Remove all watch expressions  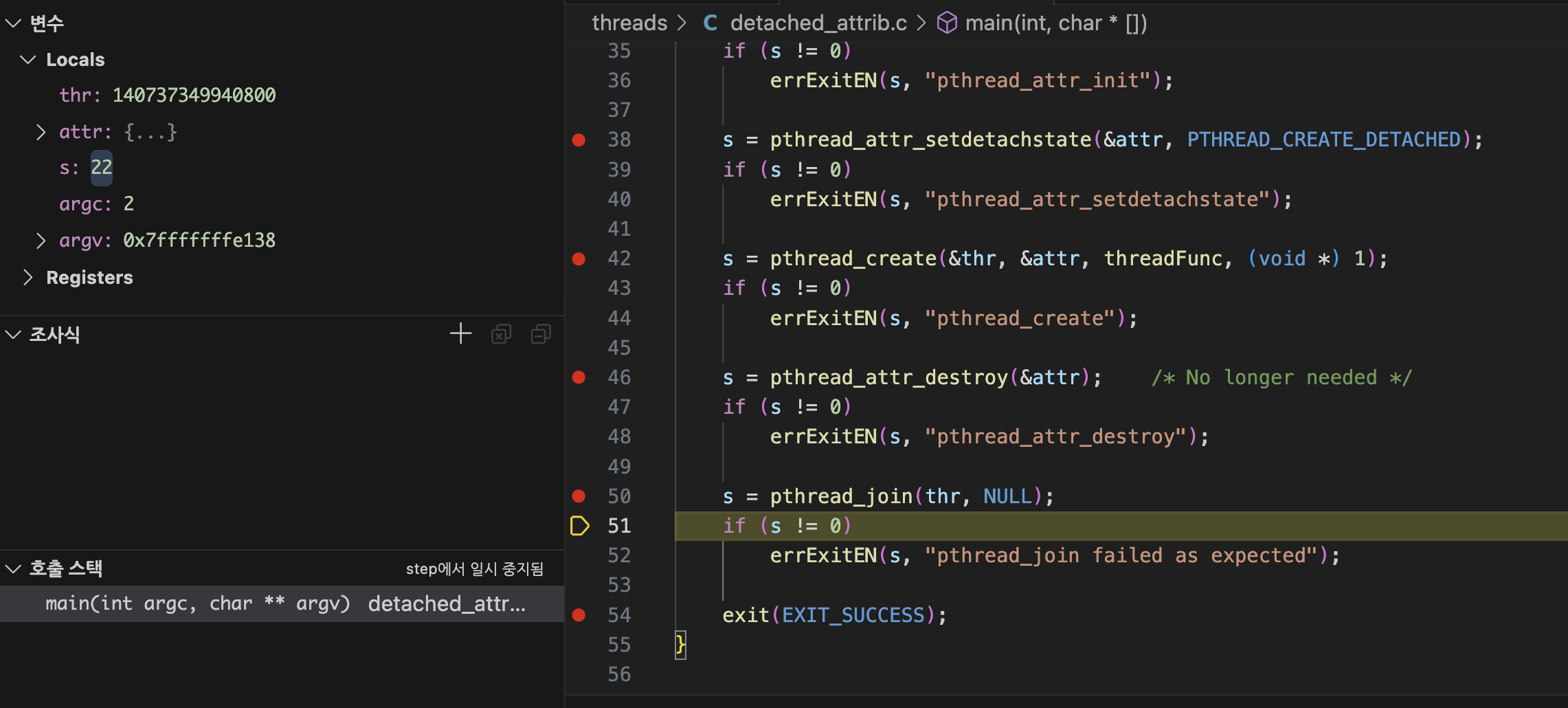click(501, 334)
